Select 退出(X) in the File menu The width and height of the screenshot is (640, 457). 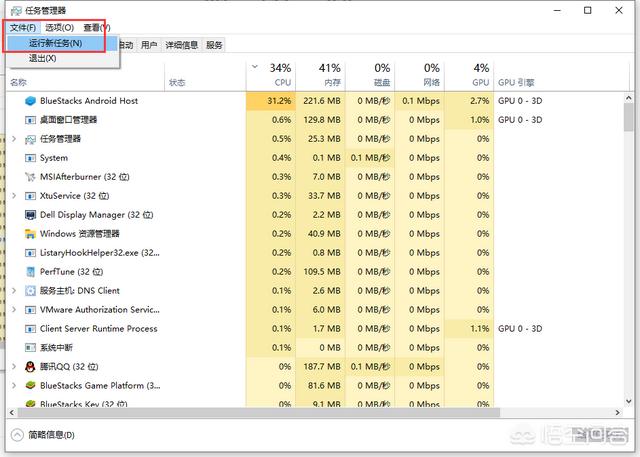pos(43,59)
